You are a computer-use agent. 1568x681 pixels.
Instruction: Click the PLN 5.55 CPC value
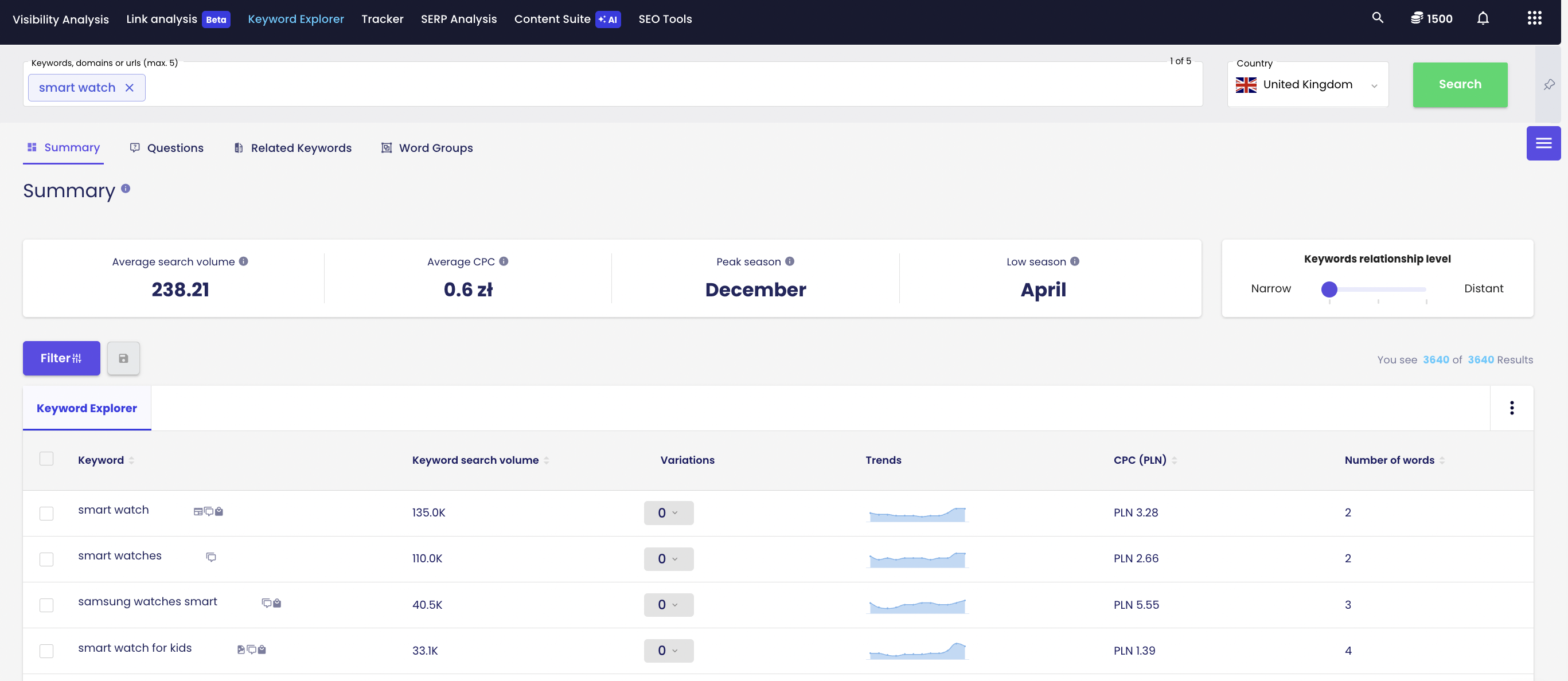tap(1136, 605)
